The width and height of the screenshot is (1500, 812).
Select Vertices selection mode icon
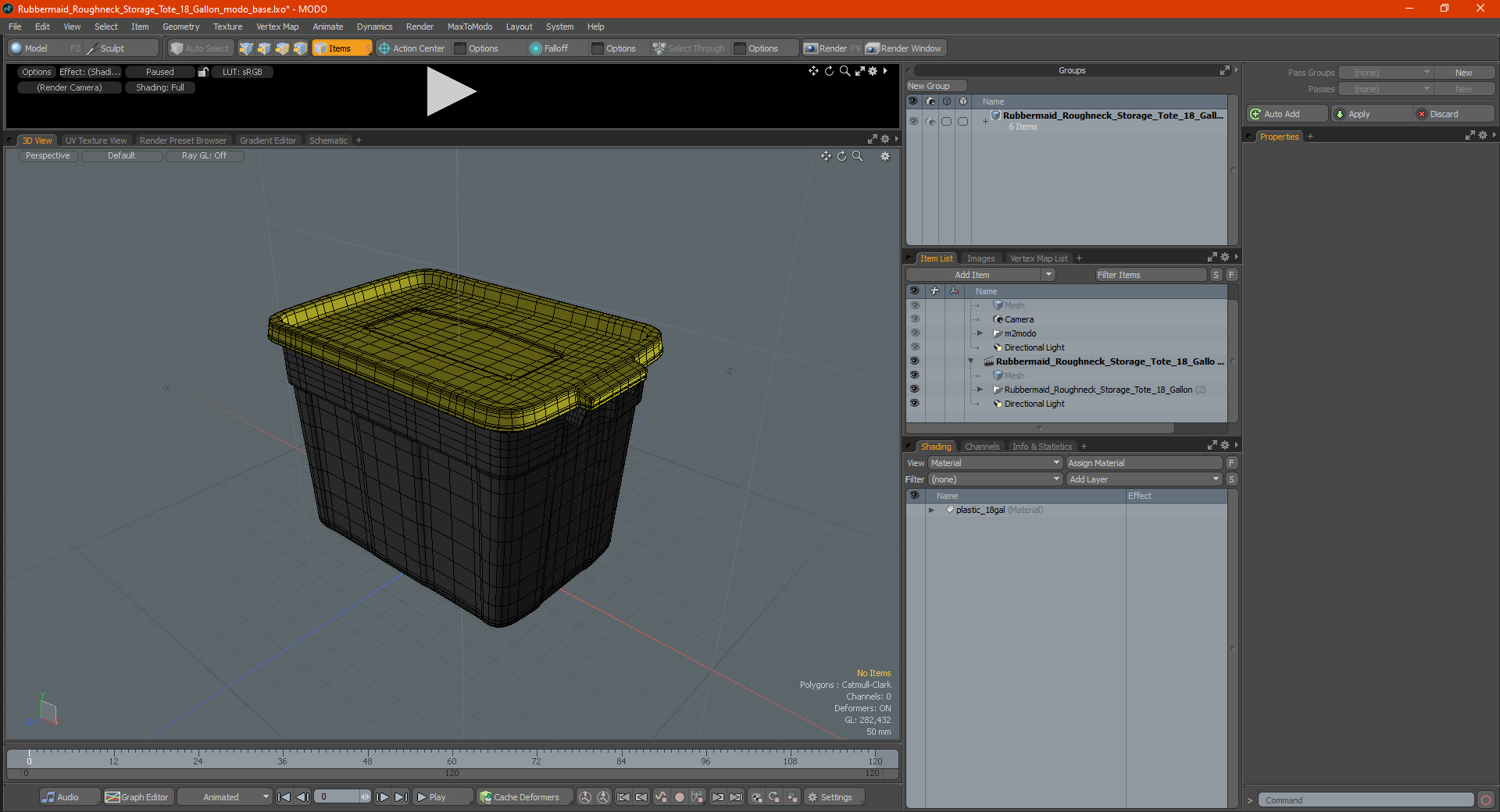point(246,48)
